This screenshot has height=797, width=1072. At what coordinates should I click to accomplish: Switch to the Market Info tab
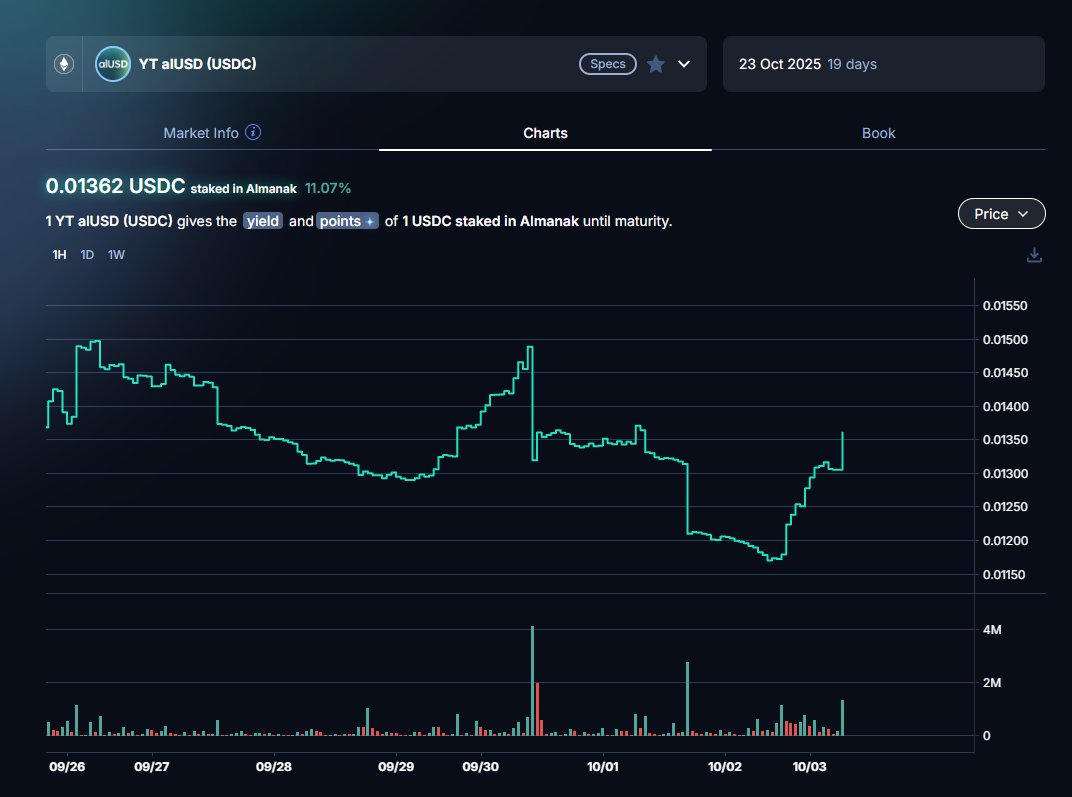(201, 133)
